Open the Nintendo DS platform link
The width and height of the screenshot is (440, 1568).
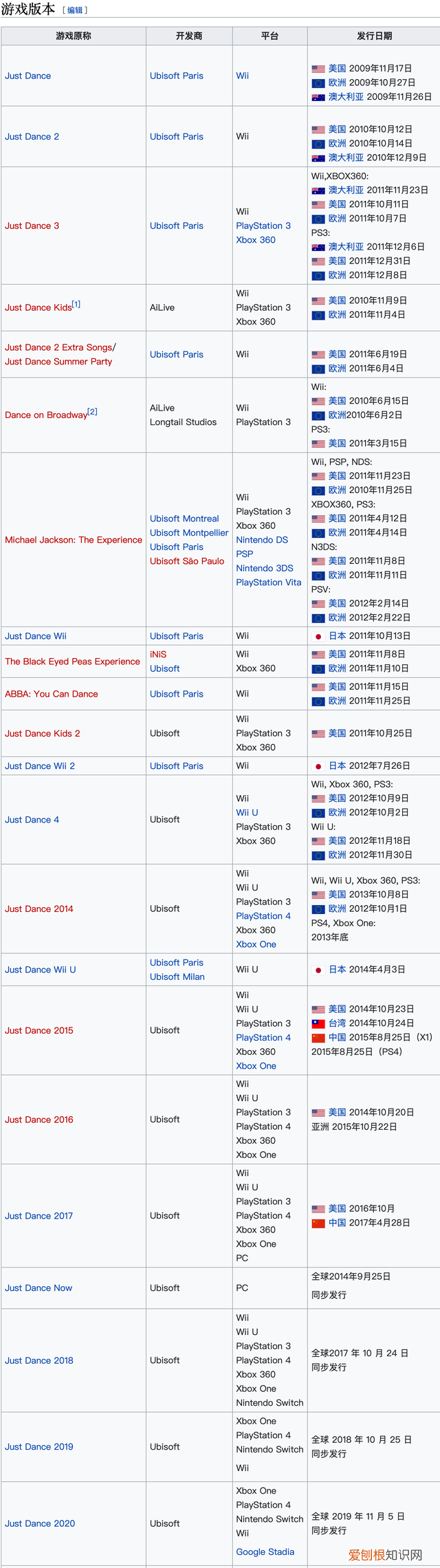pyautogui.click(x=262, y=540)
